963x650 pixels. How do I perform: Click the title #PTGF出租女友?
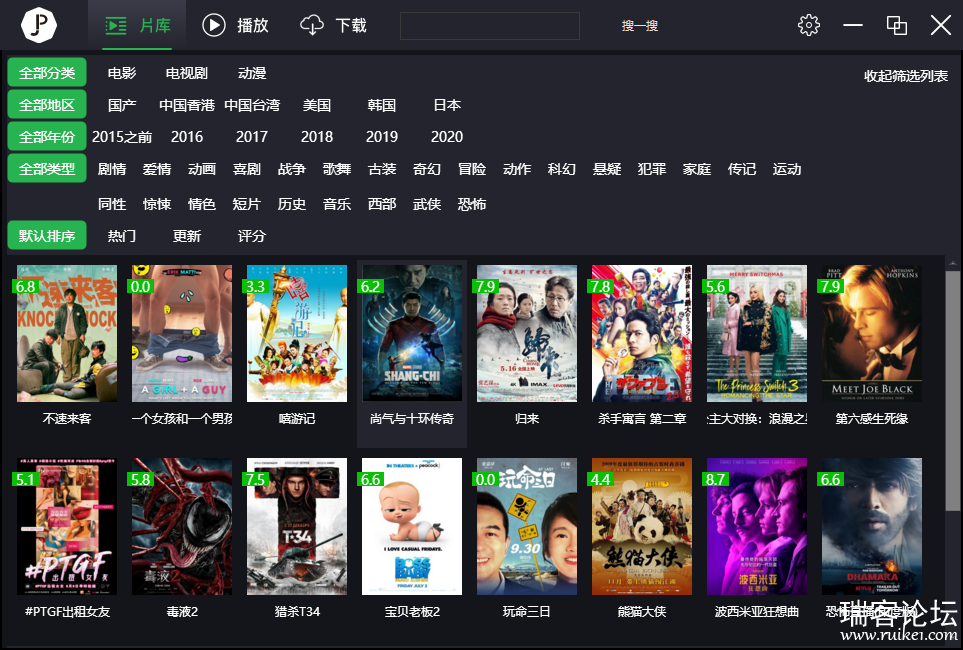pos(67,612)
